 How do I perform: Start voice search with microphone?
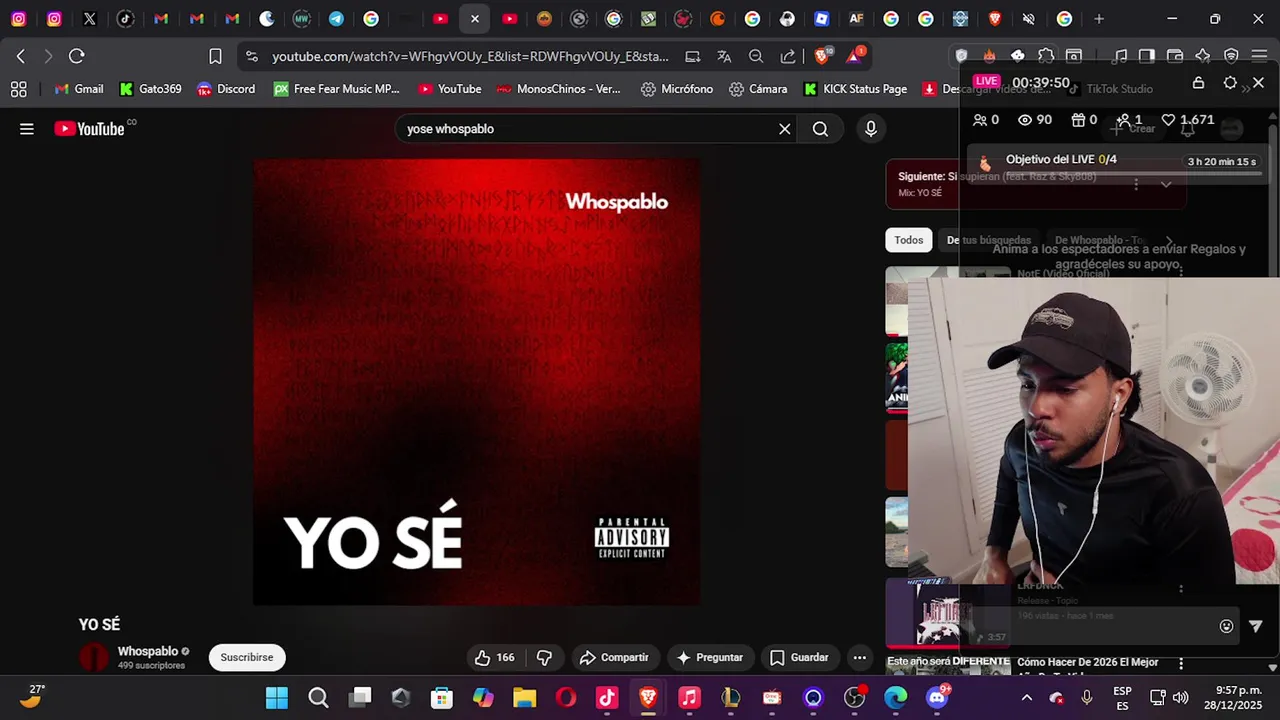coord(871,129)
